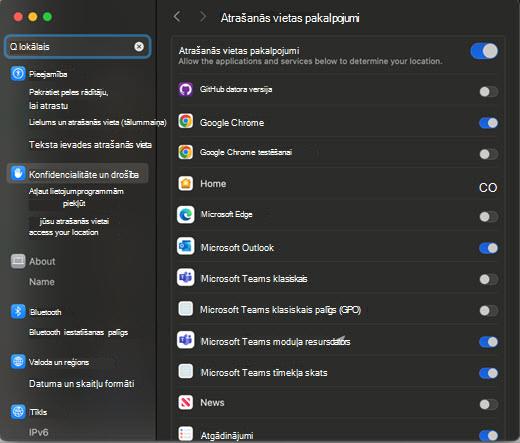520x443 pixels.
Task: Enable location for Microsoft Edge
Action: click(489, 217)
